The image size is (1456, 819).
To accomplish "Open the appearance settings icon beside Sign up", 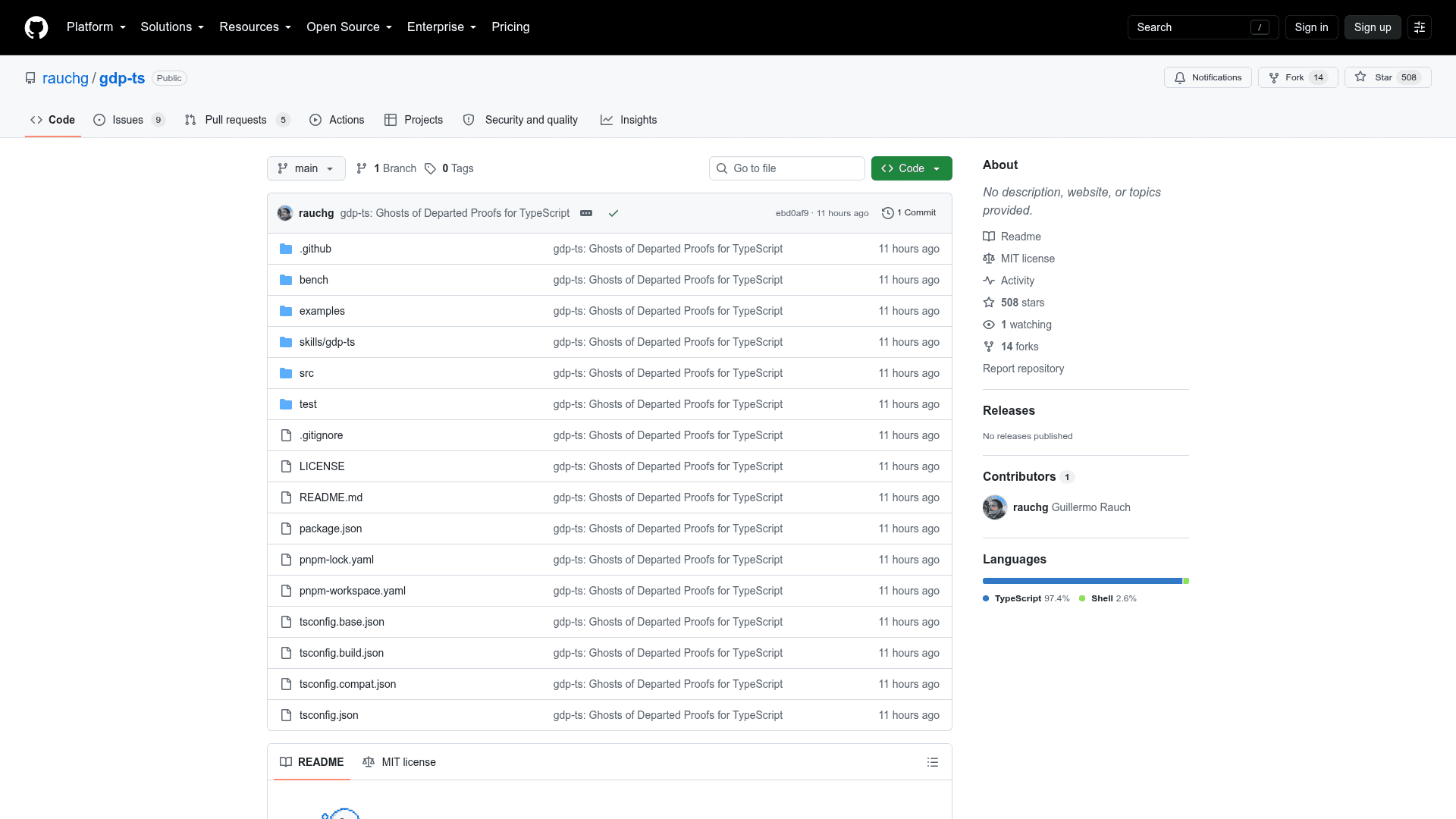I will [x=1420, y=27].
